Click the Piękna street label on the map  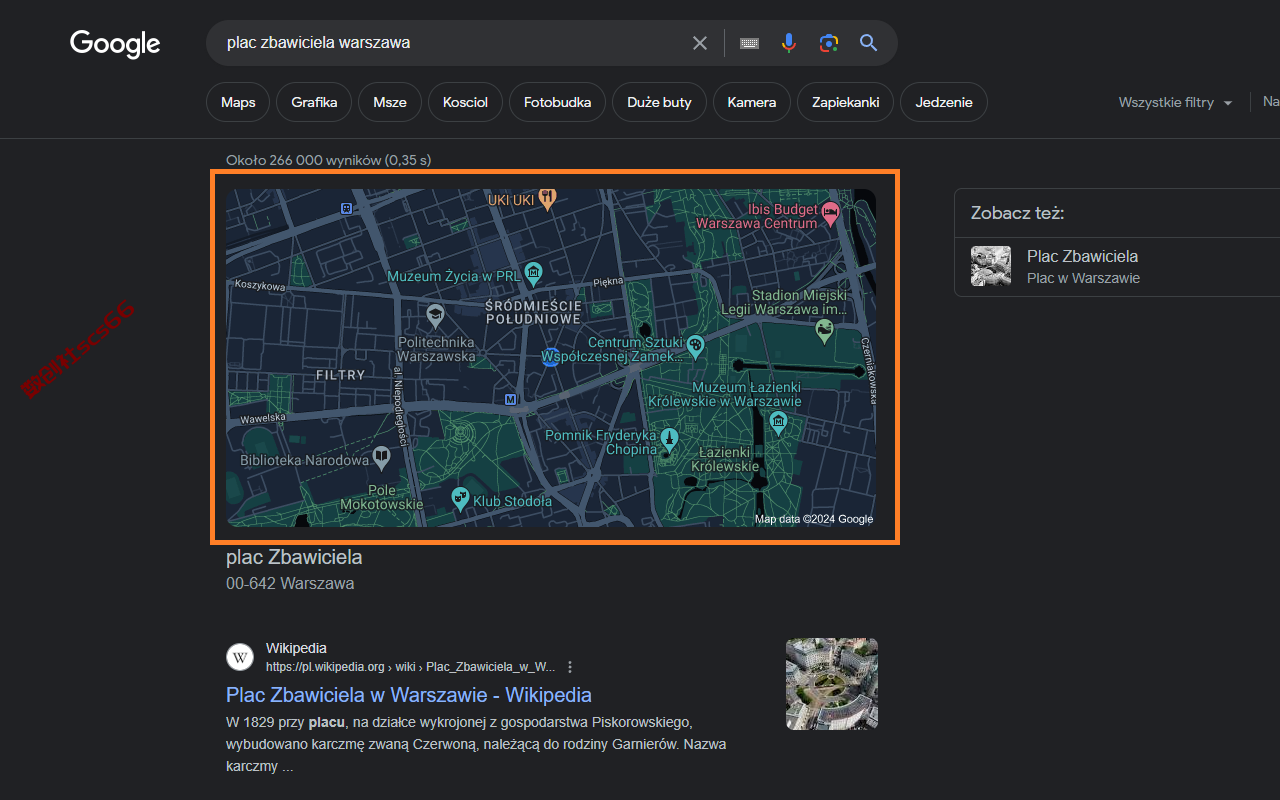pyautogui.click(x=608, y=282)
